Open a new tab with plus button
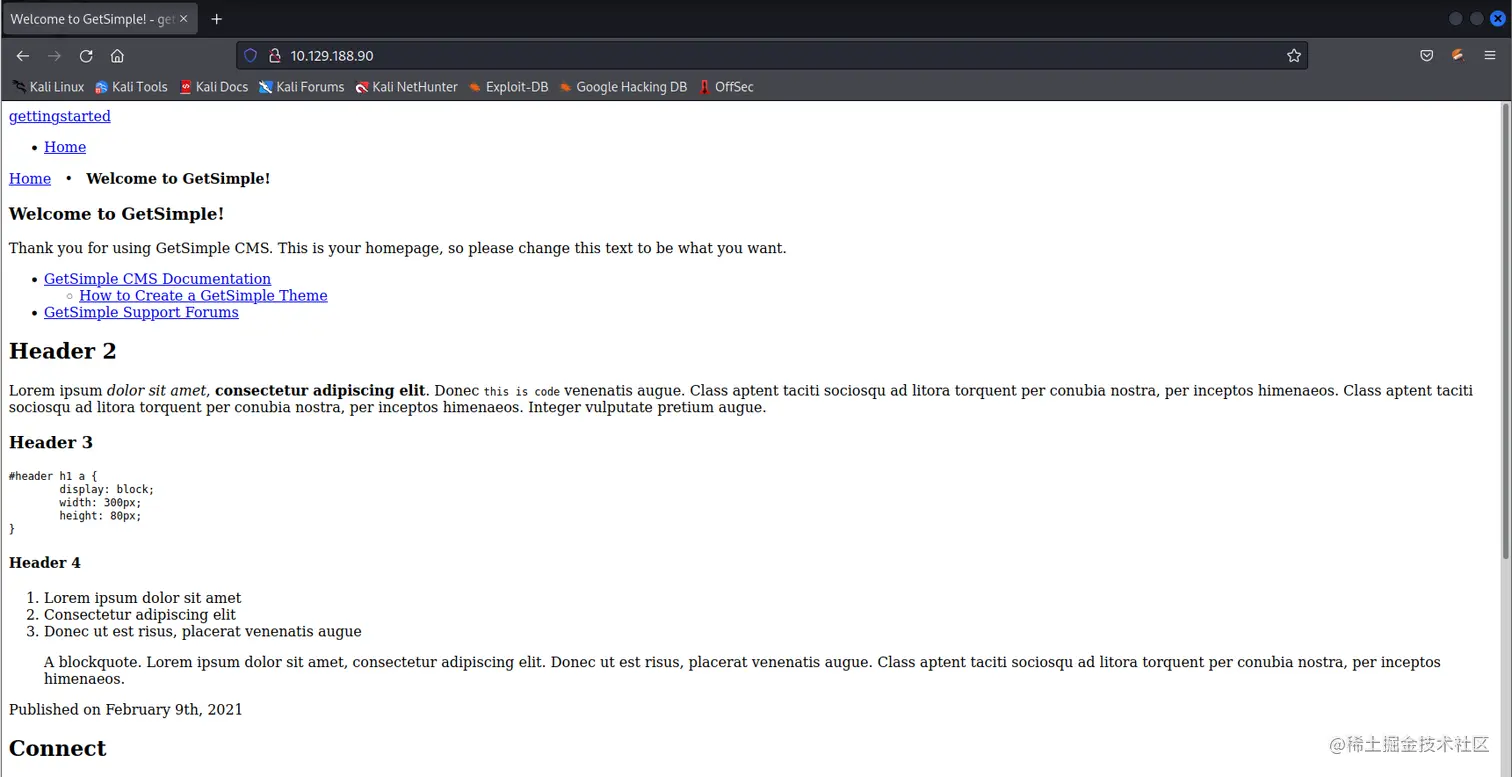 coord(217,19)
